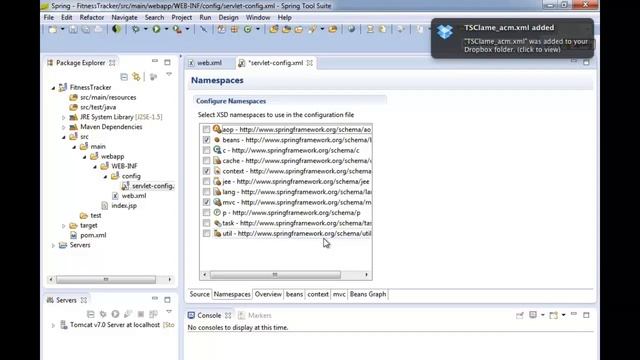The height and width of the screenshot is (360, 640).
Task: Uncheck the beans namespace checkbox
Action: [x=207, y=140]
